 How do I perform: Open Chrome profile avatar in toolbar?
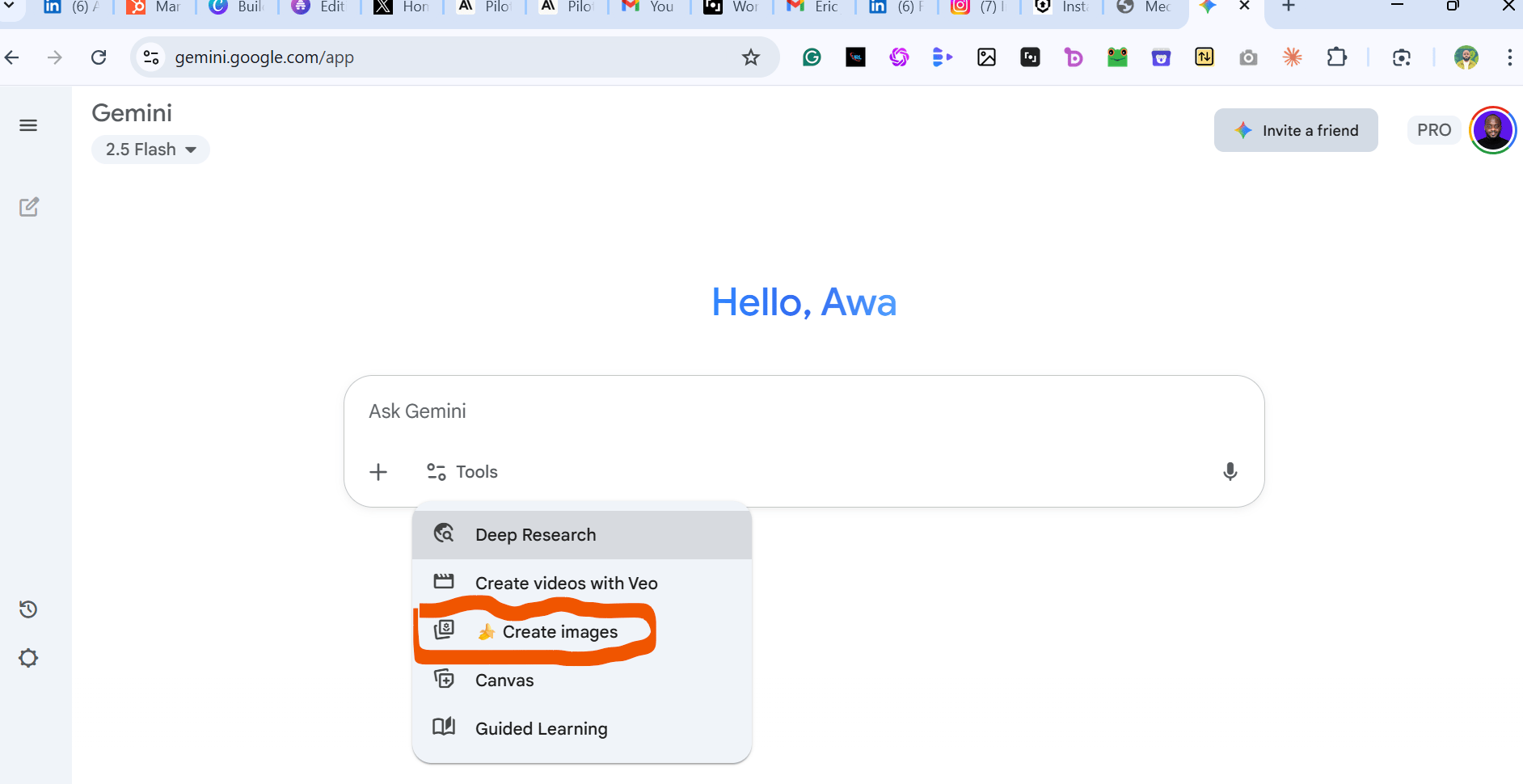(1466, 57)
